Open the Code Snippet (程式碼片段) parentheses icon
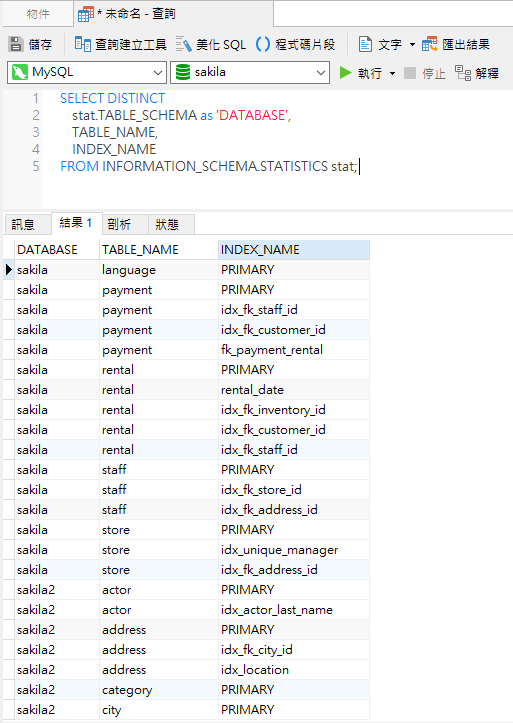The image size is (513, 723). pos(263,44)
